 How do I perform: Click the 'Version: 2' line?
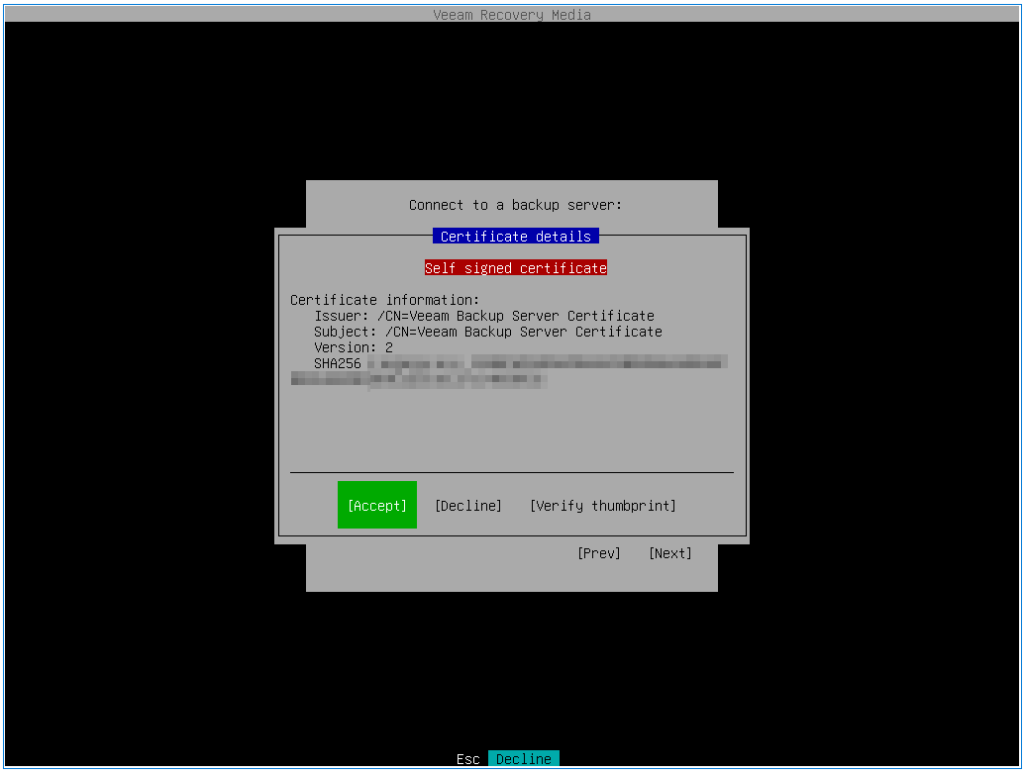(x=353, y=347)
